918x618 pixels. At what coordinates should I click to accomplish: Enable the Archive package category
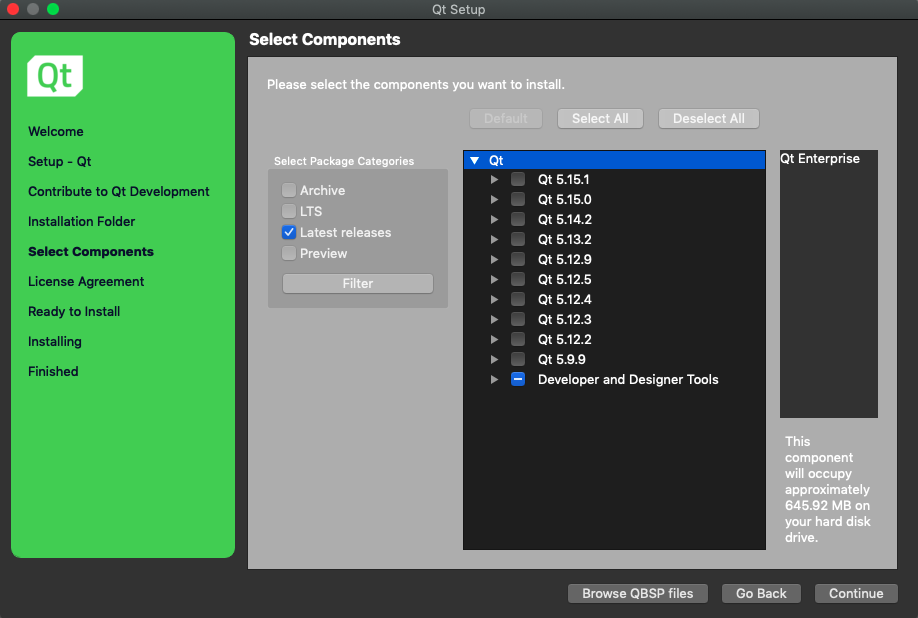pyautogui.click(x=289, y=190)
